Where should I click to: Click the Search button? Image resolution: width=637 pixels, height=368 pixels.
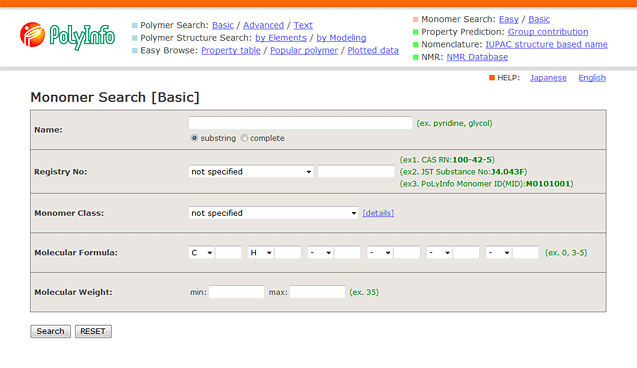50,331
